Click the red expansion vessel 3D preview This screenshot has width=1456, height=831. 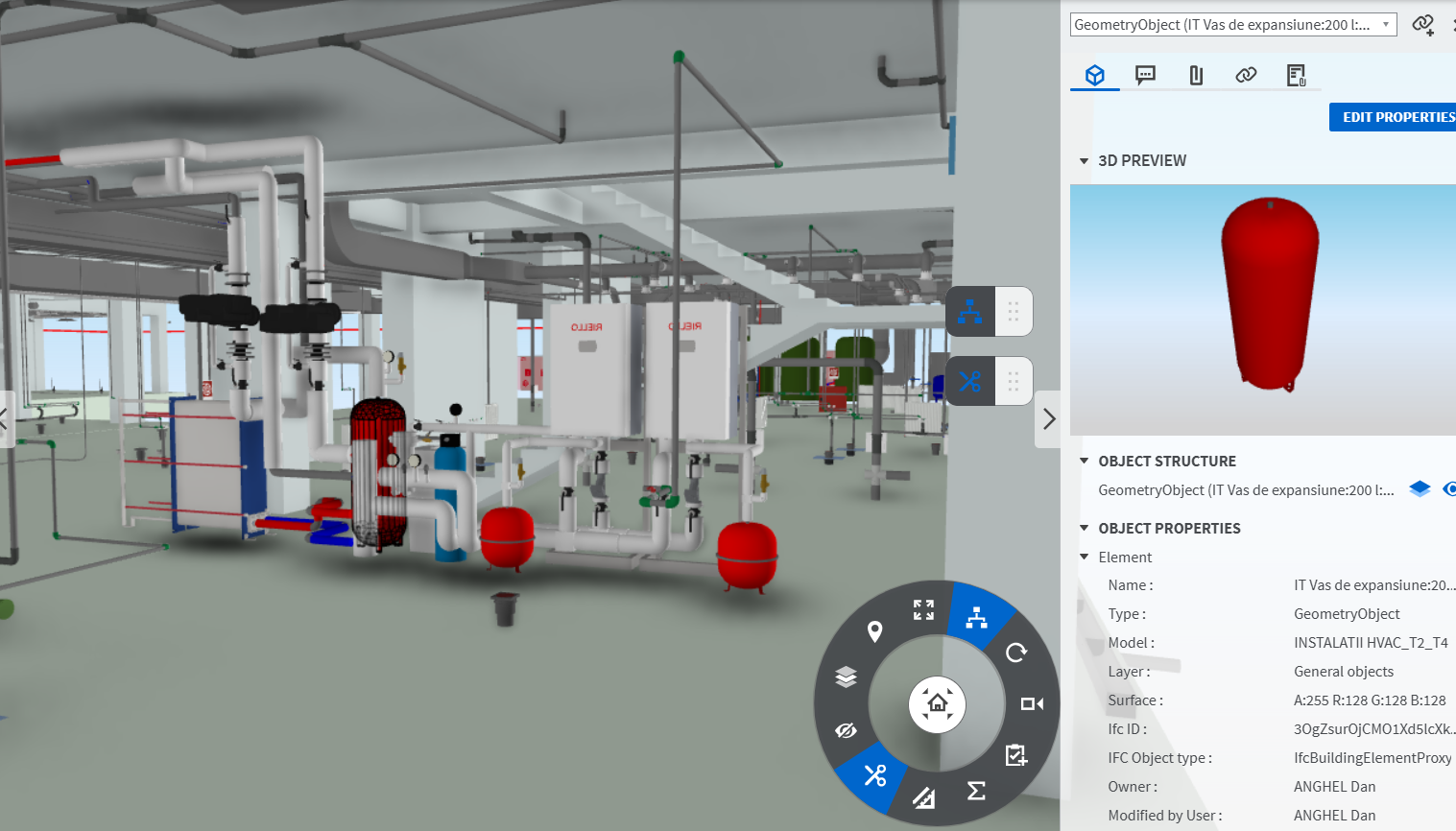(x=1269, y=293)
